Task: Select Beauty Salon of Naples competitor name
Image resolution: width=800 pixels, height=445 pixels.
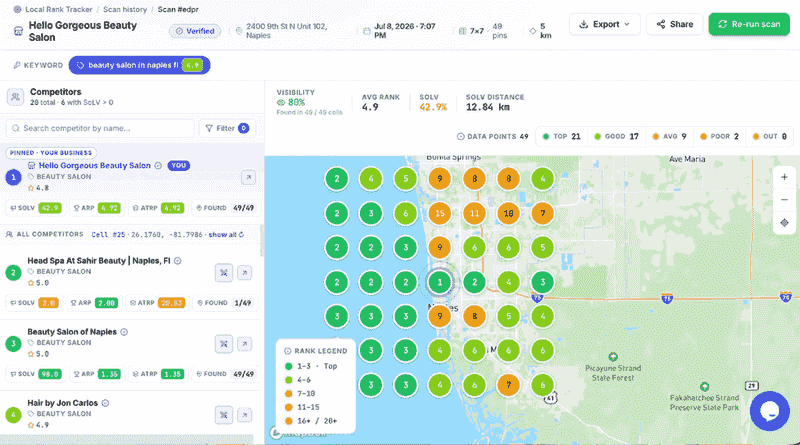Action: click(x=72, y=332)
